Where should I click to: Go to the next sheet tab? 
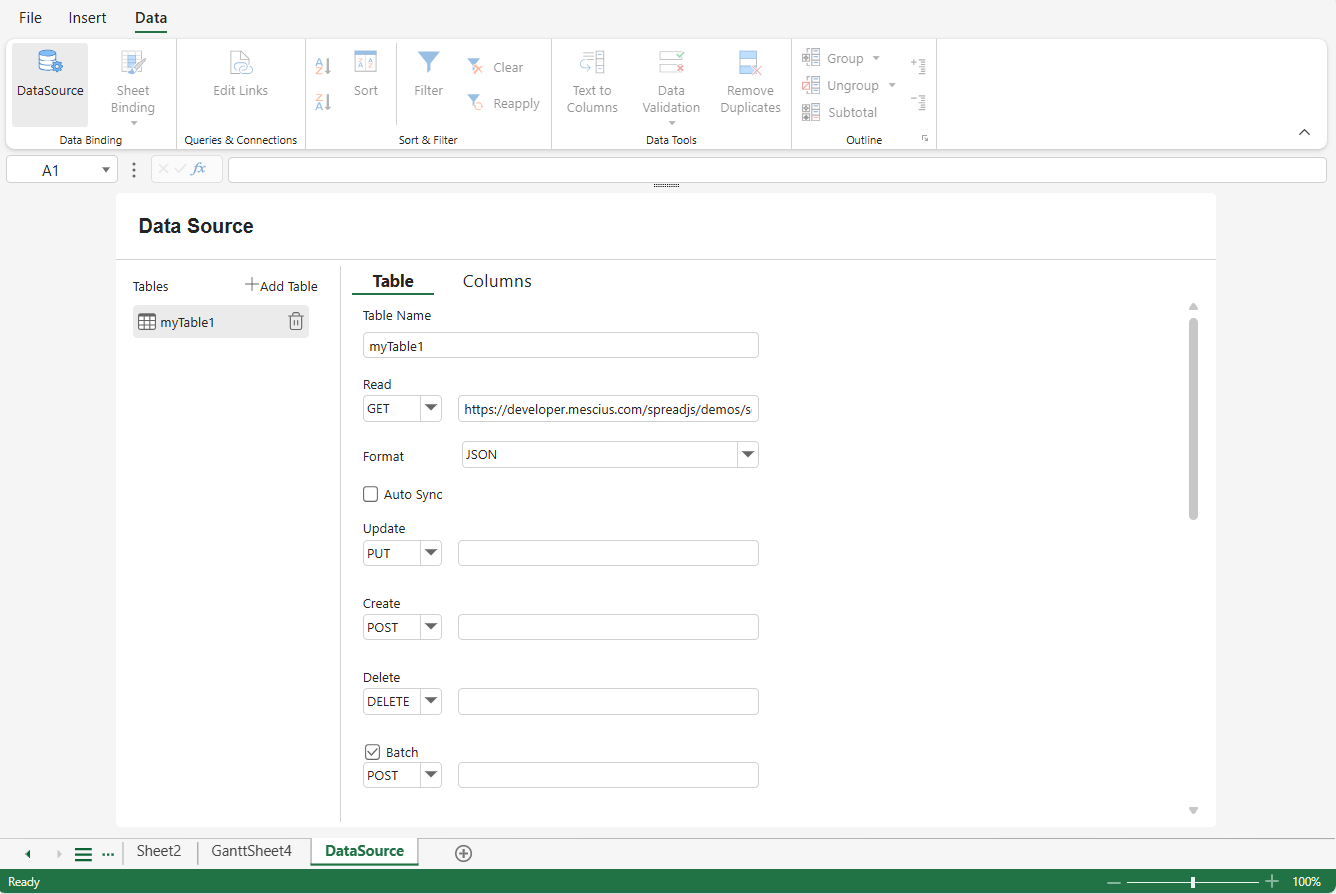(59, 854)
